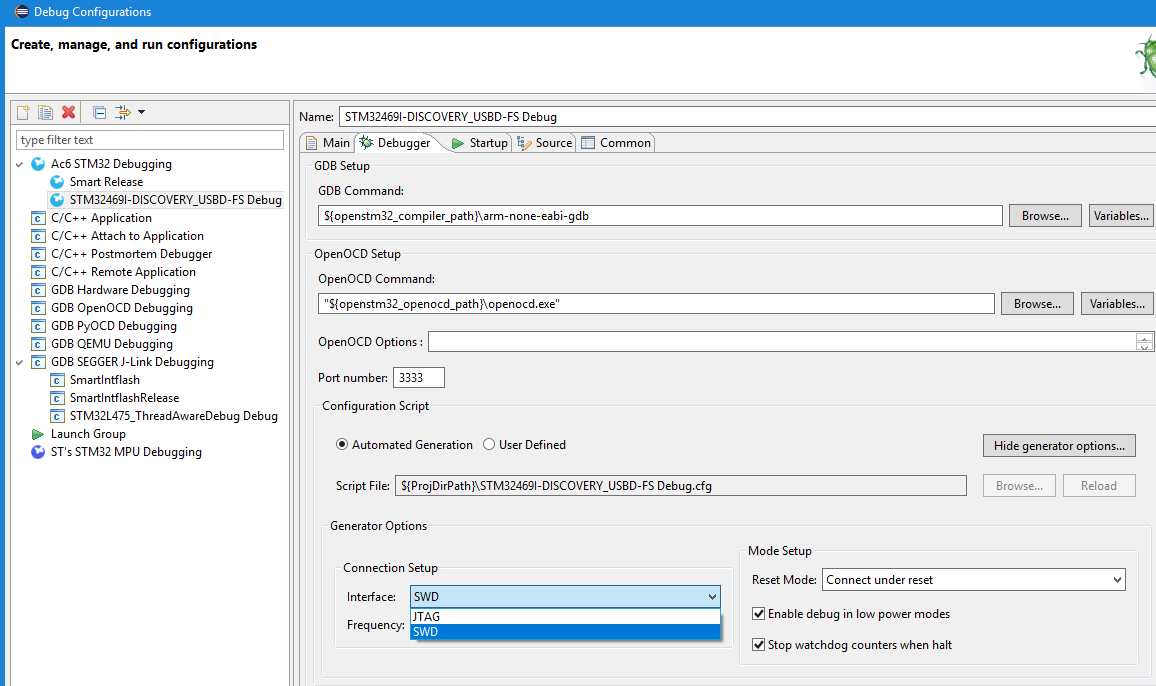1156x686 pixels.
Task: Switch to the Startup tab
Action: (x=480, y=143)
